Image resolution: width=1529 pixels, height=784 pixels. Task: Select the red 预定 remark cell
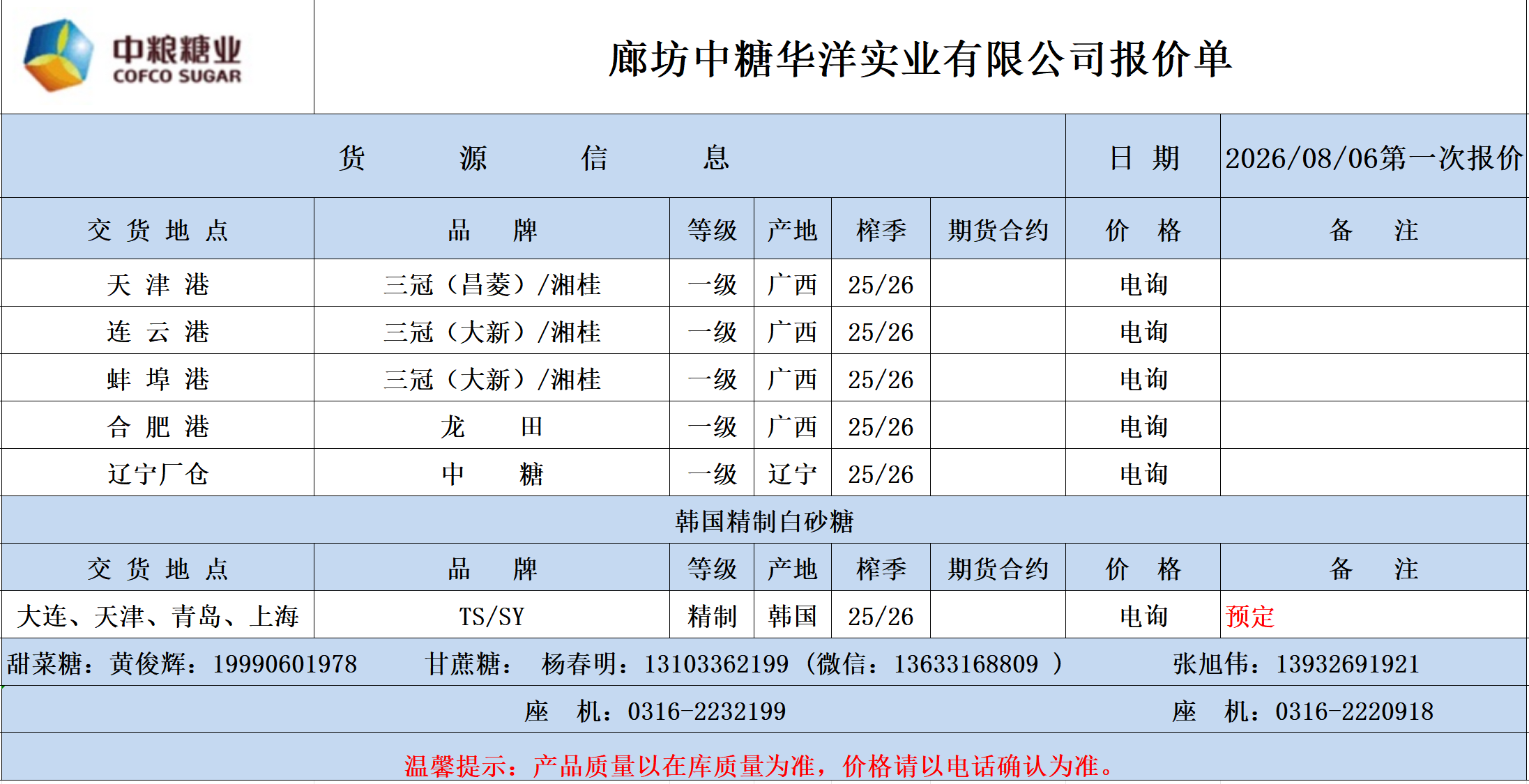pos(1374,615)
